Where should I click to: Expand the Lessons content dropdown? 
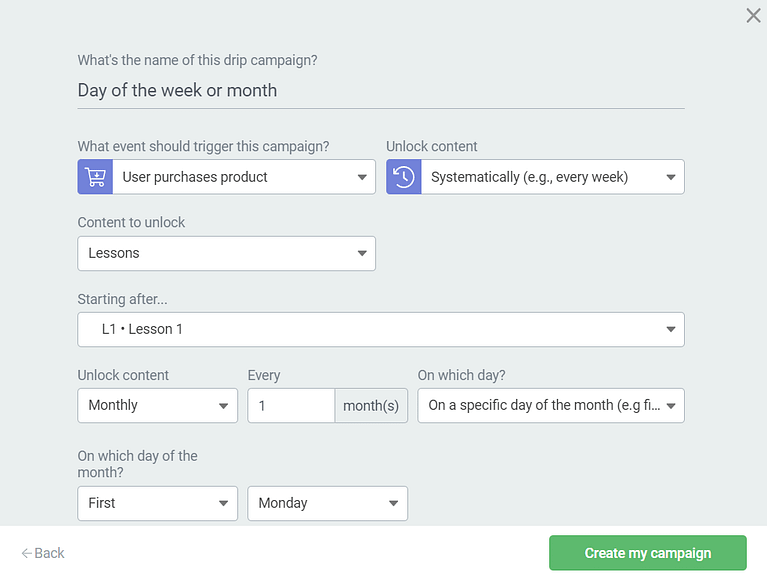[x=226, y=253]
